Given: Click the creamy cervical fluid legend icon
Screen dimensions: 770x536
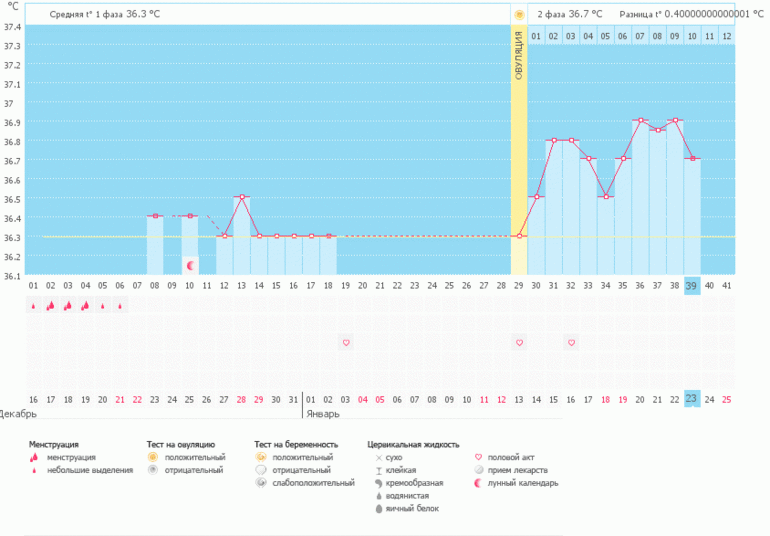Looking at the screenshot, I should (x=379, y=483).
